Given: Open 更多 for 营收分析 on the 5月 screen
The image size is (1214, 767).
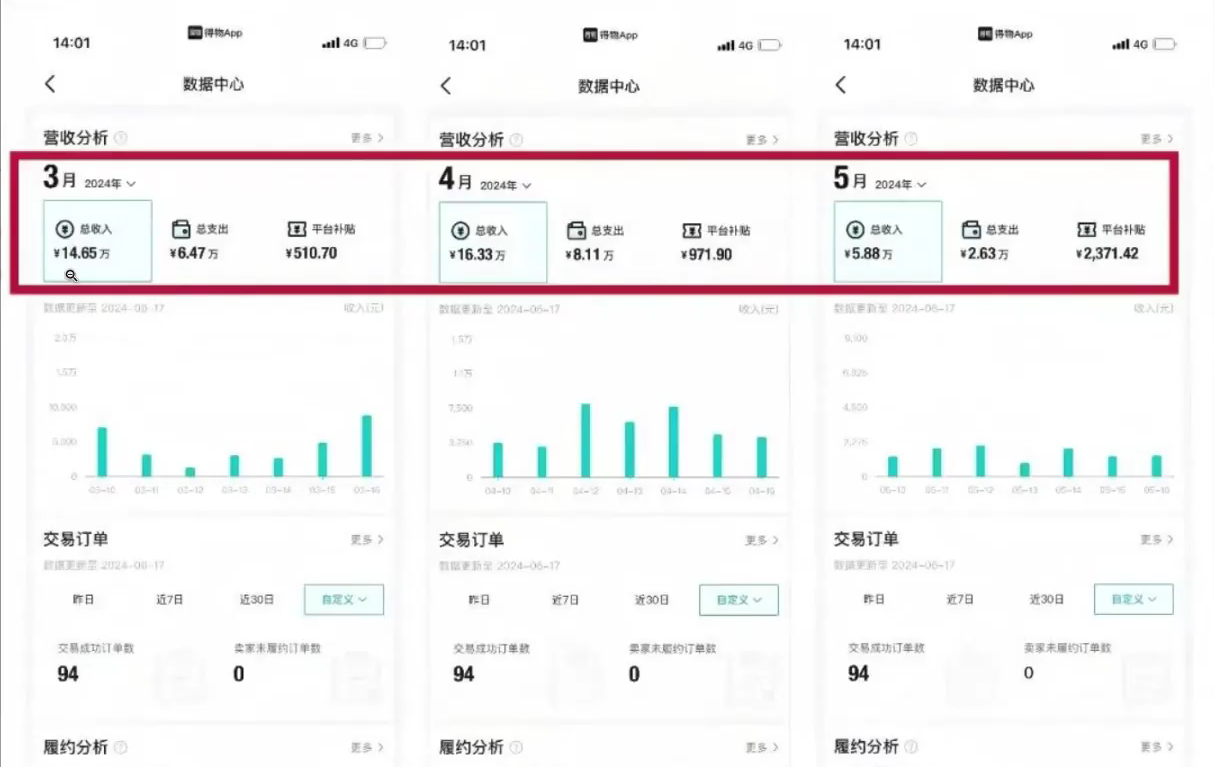Looking at the screenshot, I should [x=1157, y=139].
